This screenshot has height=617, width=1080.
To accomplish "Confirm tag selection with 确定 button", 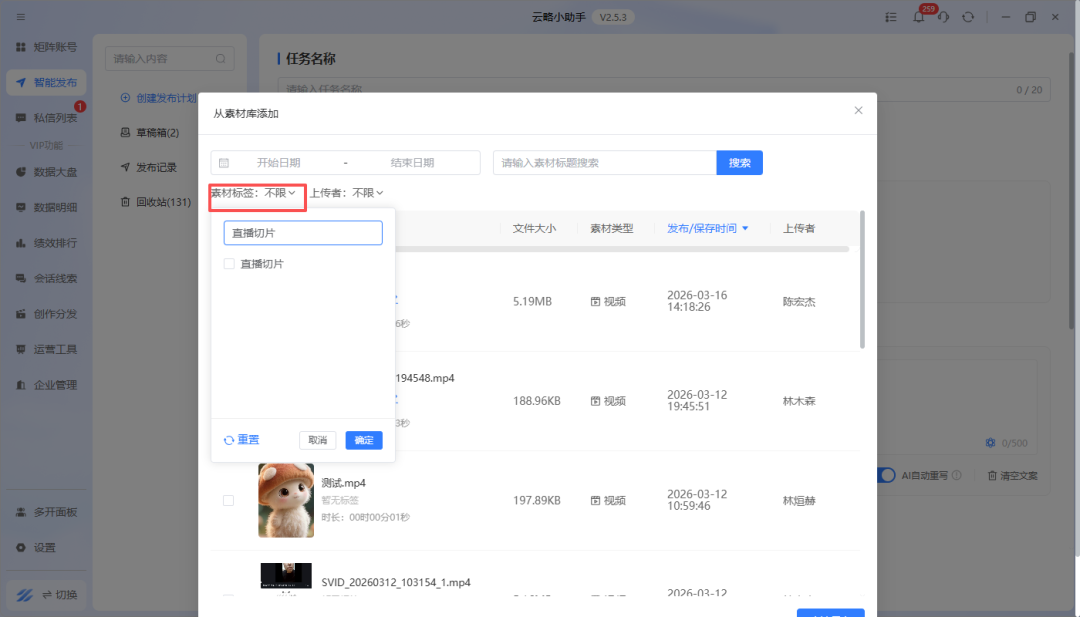I will 364,440.
